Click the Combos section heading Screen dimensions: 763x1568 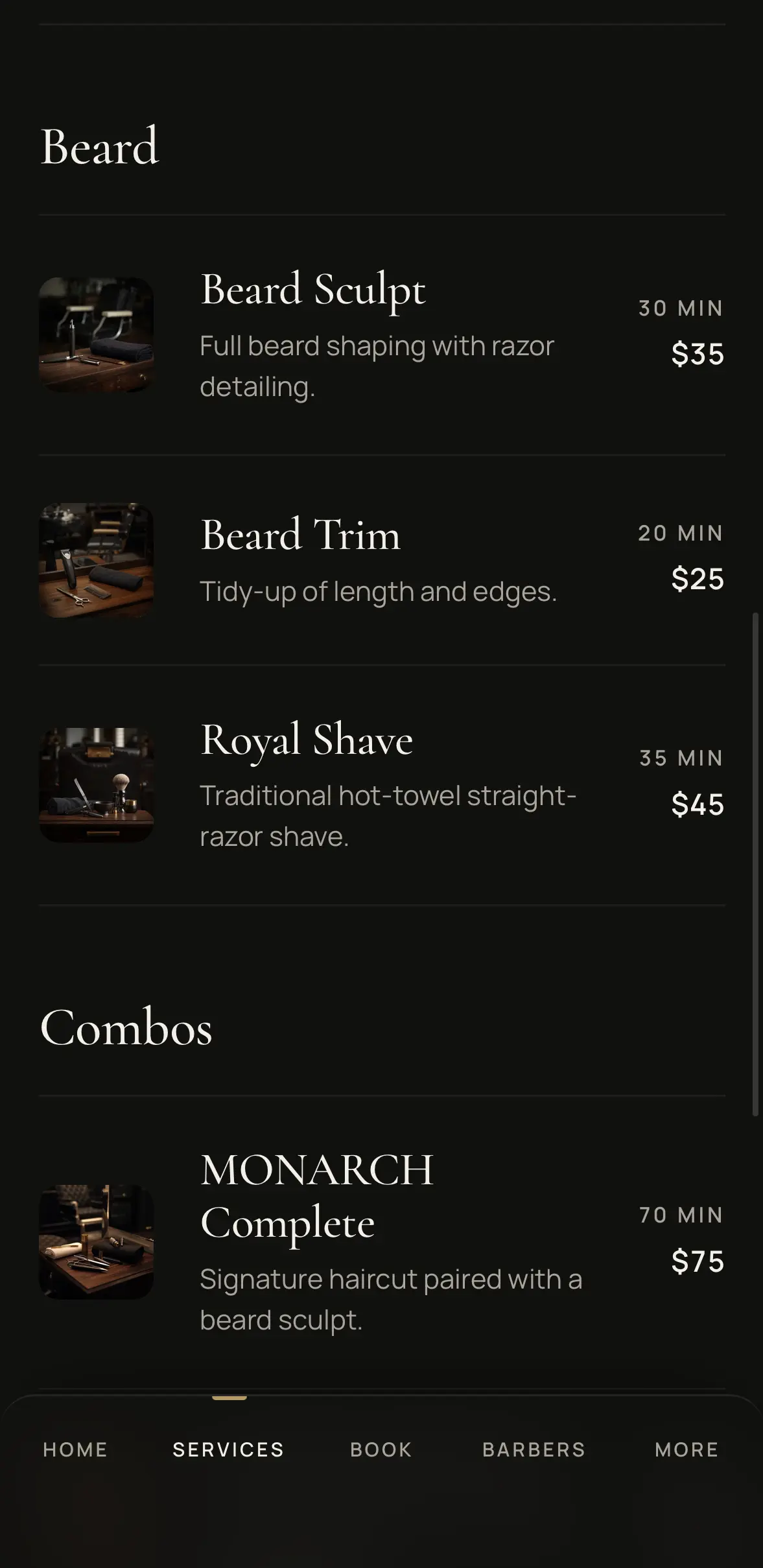tap(126, 1028)
